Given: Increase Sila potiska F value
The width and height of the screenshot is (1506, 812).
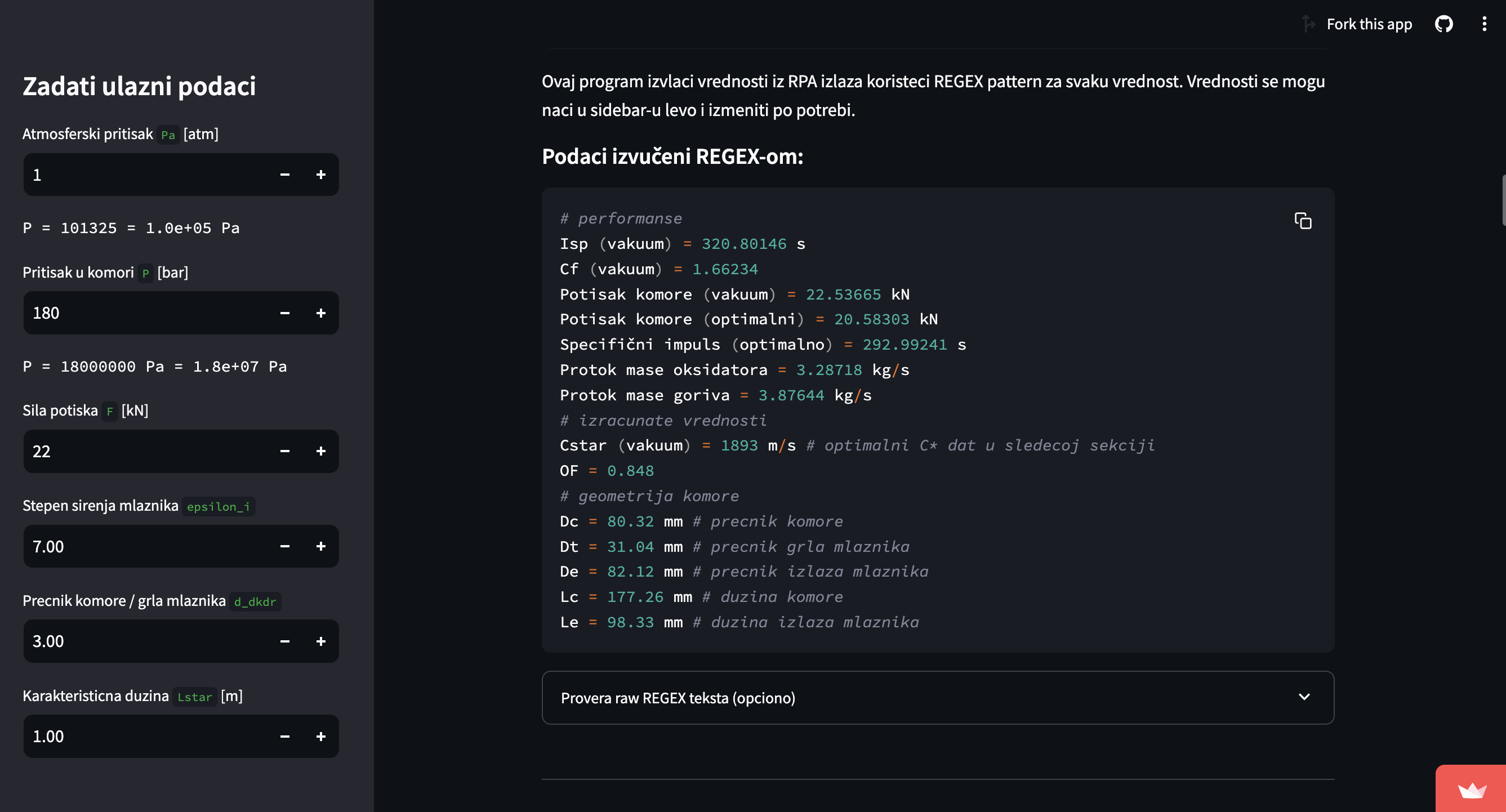Looking at the screenshot, I should (x=321, y=451).
